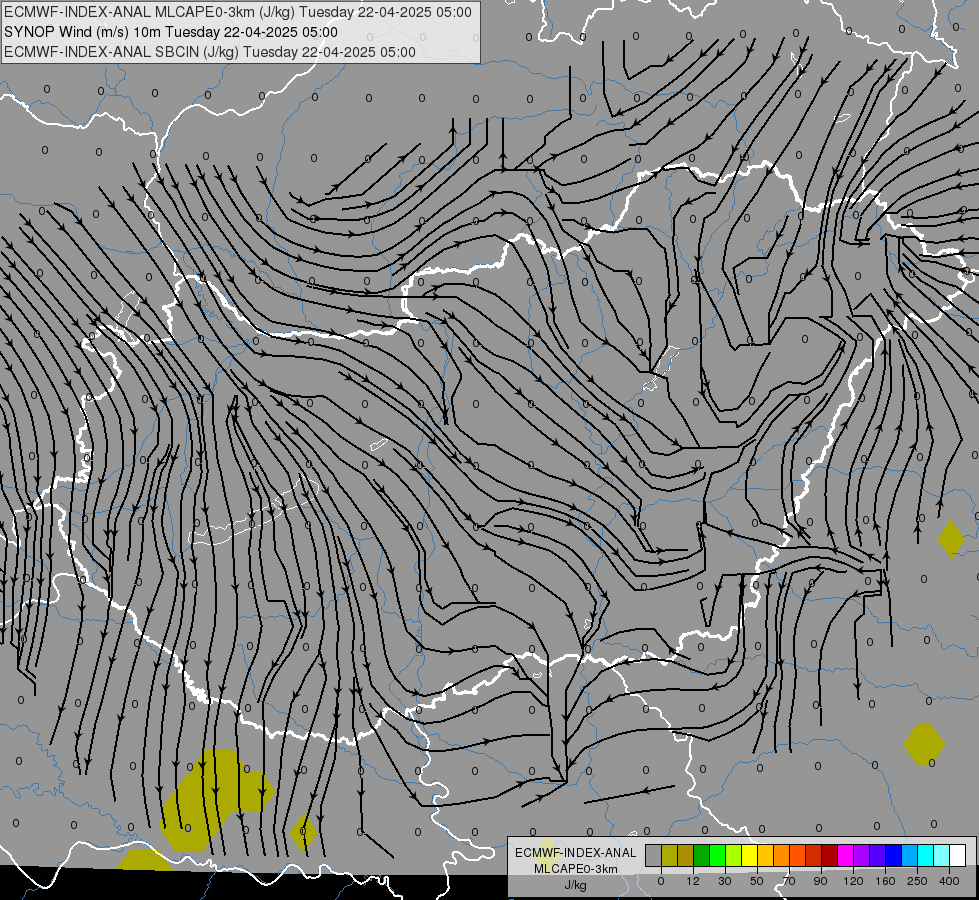Viewport: 979px width, 900px height.
Task: Click the legend value label 90
Action: click(820, 881)
